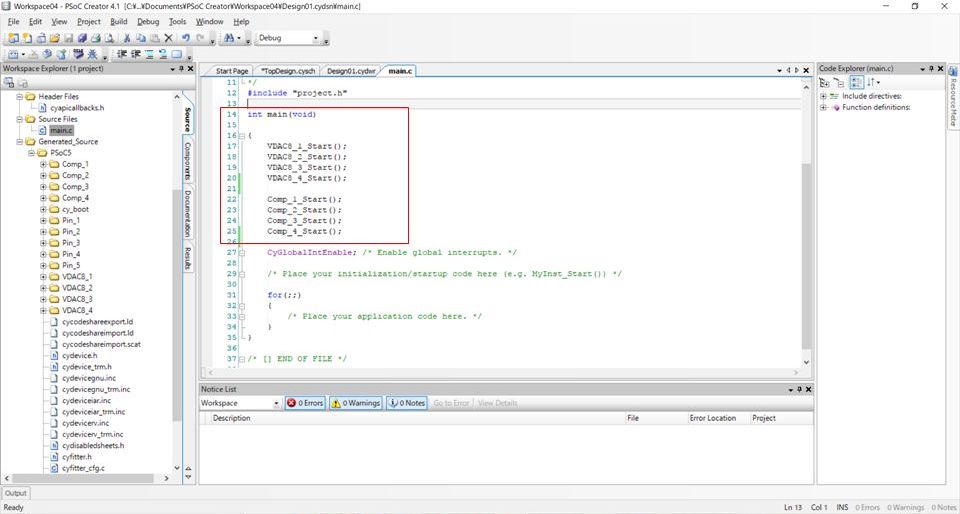Click the Find binoculars icon
The width and height of the screenshot is (960, 514).
click(x=228, y=38)
